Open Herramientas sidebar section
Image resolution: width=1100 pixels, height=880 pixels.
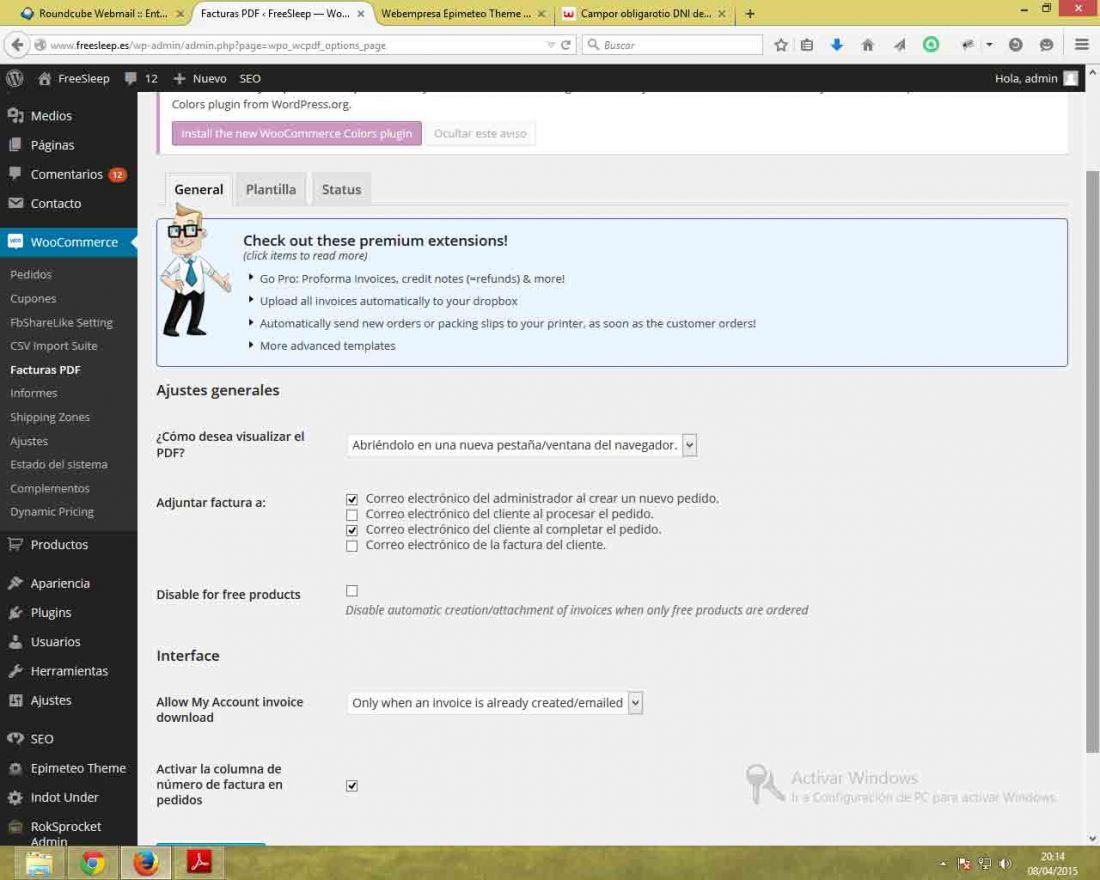tap(69, 671)
